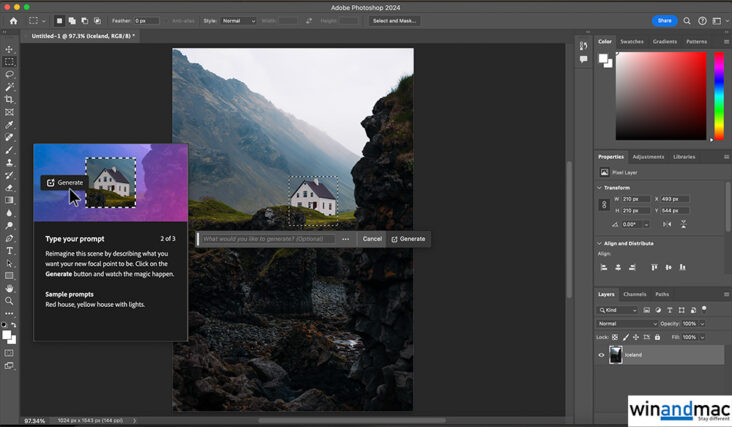Screen dimensions: 732x427
Task: Toggle the width-height link constraint
Action: pyautogui.click(x=603, y=204)
